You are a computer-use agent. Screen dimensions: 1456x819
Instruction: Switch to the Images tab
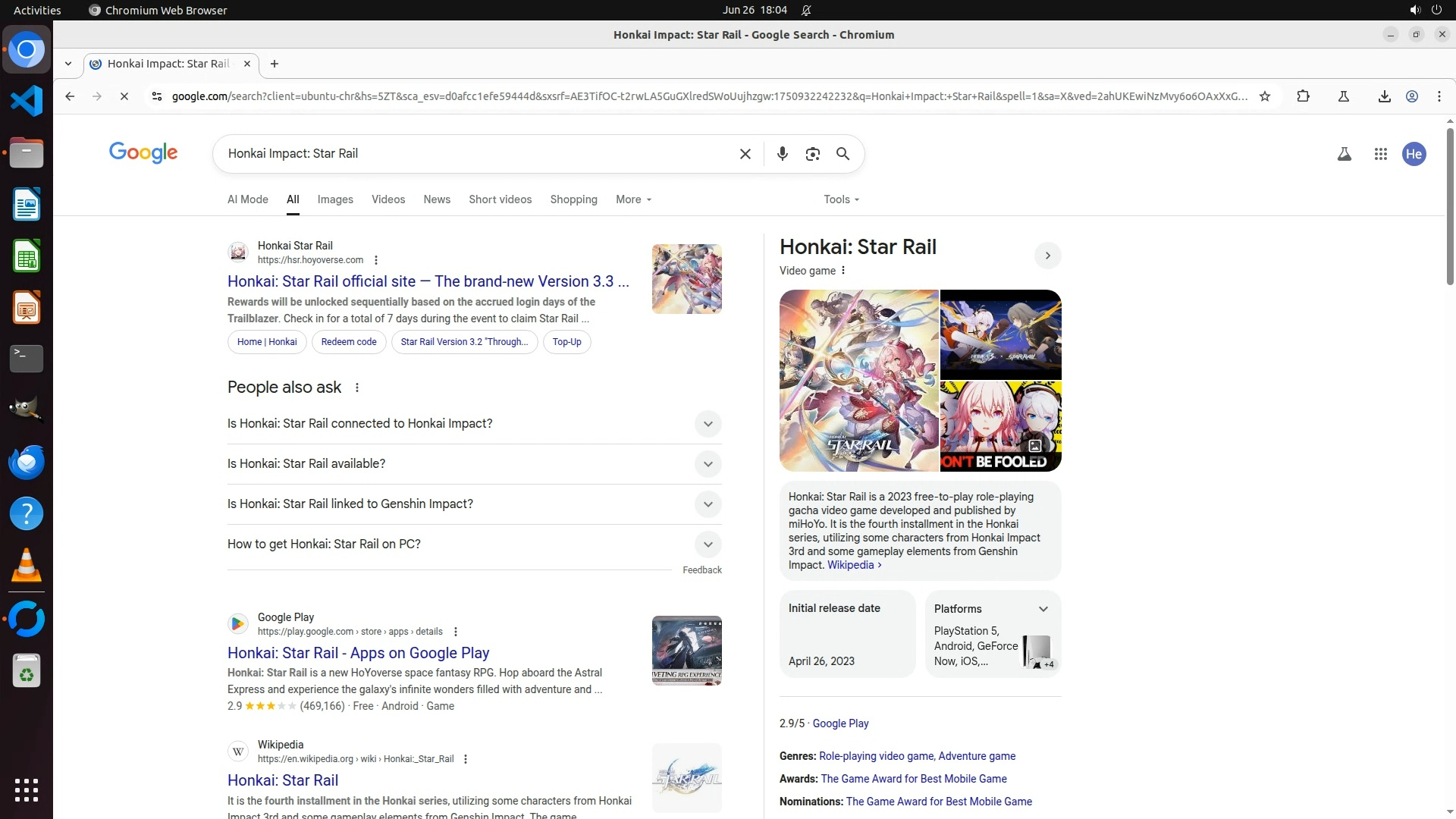pyautogui.click(x=334, y=199)
